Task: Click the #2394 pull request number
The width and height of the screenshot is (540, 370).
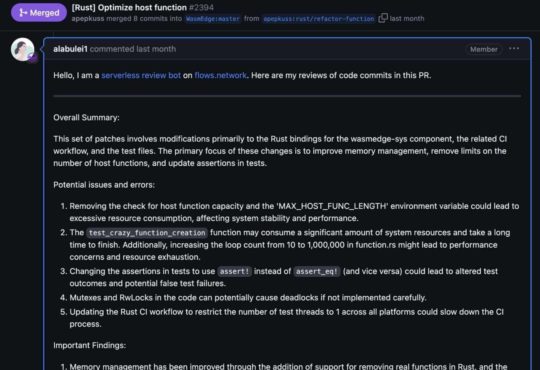Action: click(x=201, y=8)
